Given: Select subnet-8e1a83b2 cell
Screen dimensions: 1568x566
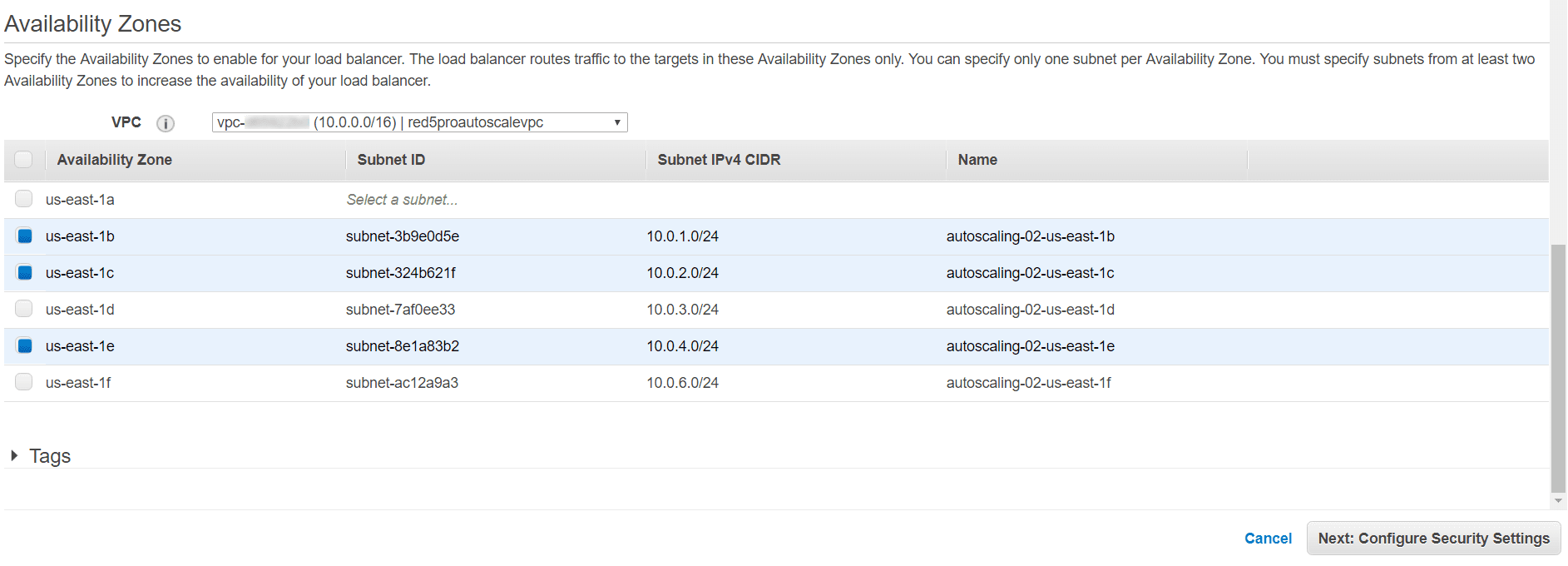Looking at the screenshot, I should [x=403, y=346].
